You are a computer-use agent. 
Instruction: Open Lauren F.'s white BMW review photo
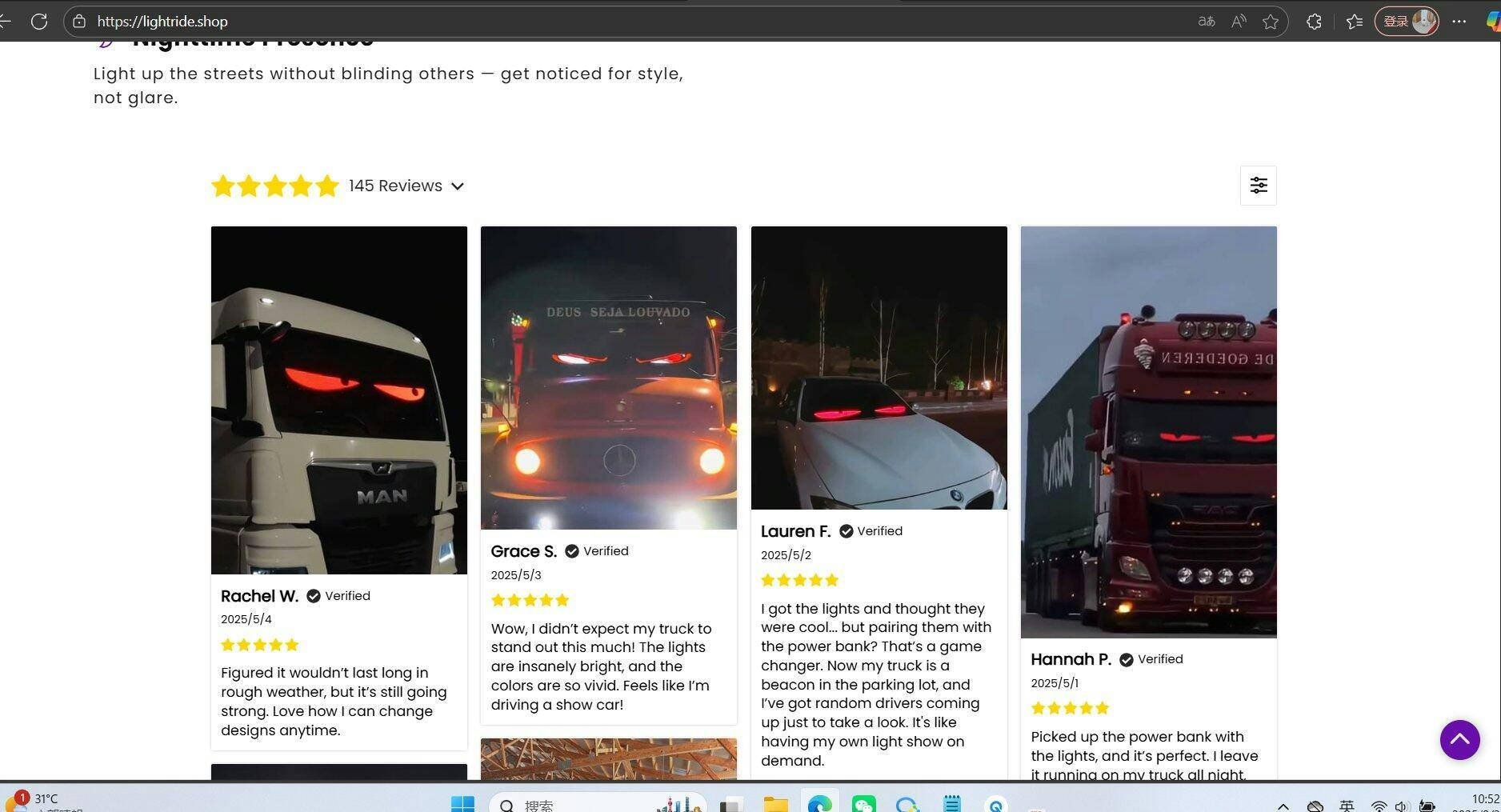point(879,367)
